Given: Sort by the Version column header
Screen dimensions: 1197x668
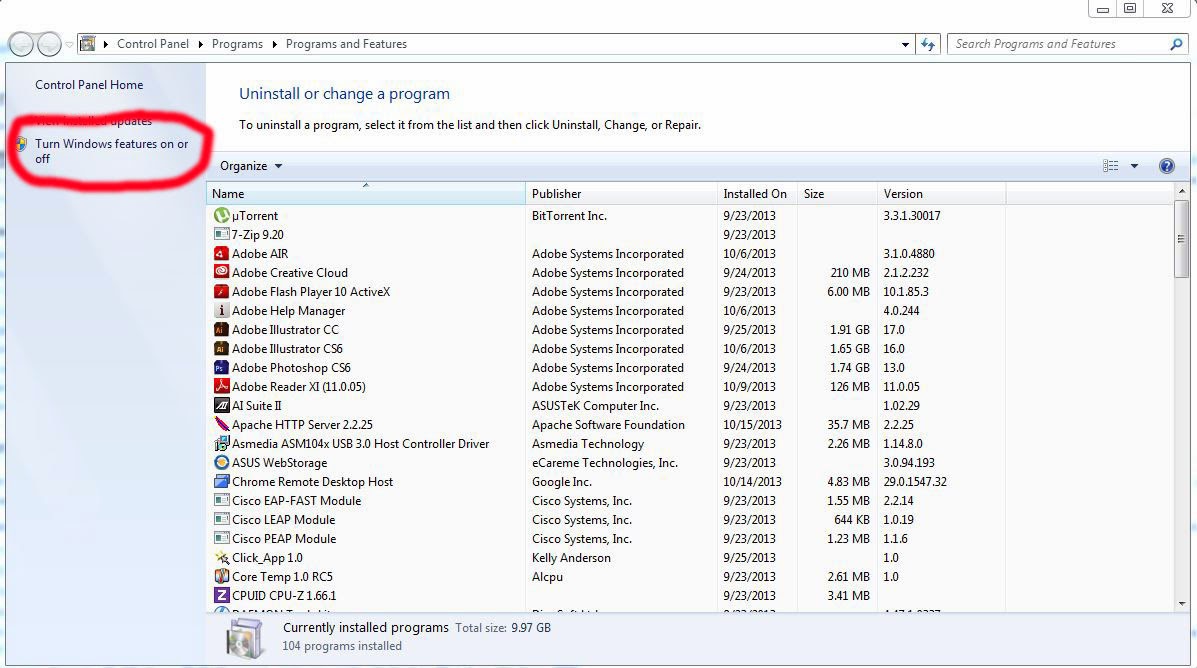Looking at the screenshot, I should [x=941, y=194].
